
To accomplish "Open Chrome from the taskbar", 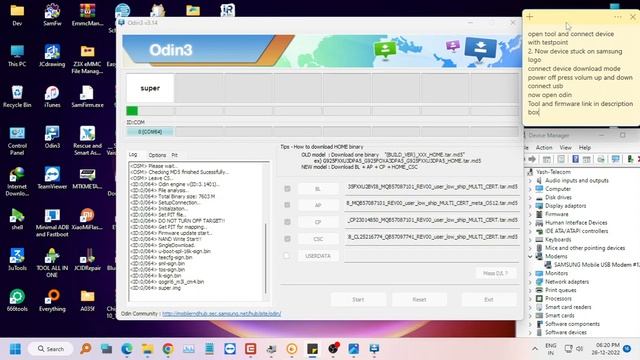I will coord(168,349).
